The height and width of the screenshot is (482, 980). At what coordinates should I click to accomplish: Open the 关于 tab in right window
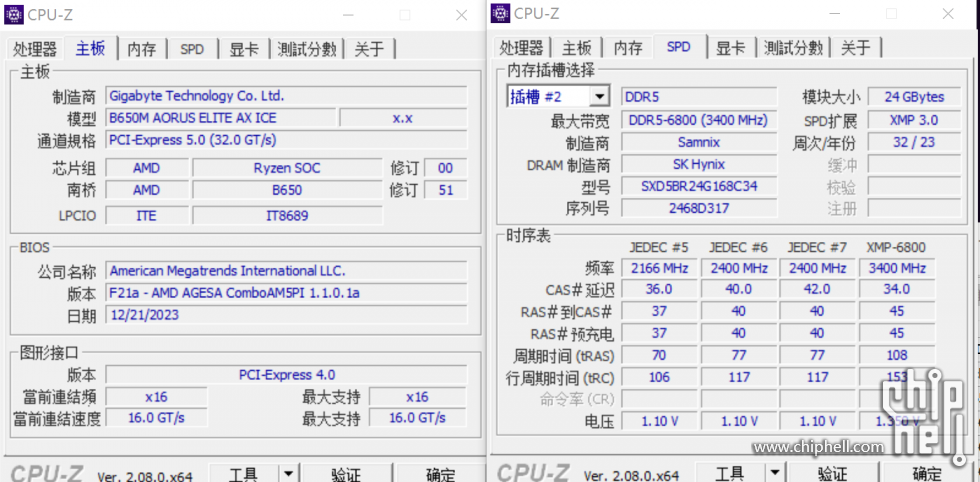[x=856, y=47]
